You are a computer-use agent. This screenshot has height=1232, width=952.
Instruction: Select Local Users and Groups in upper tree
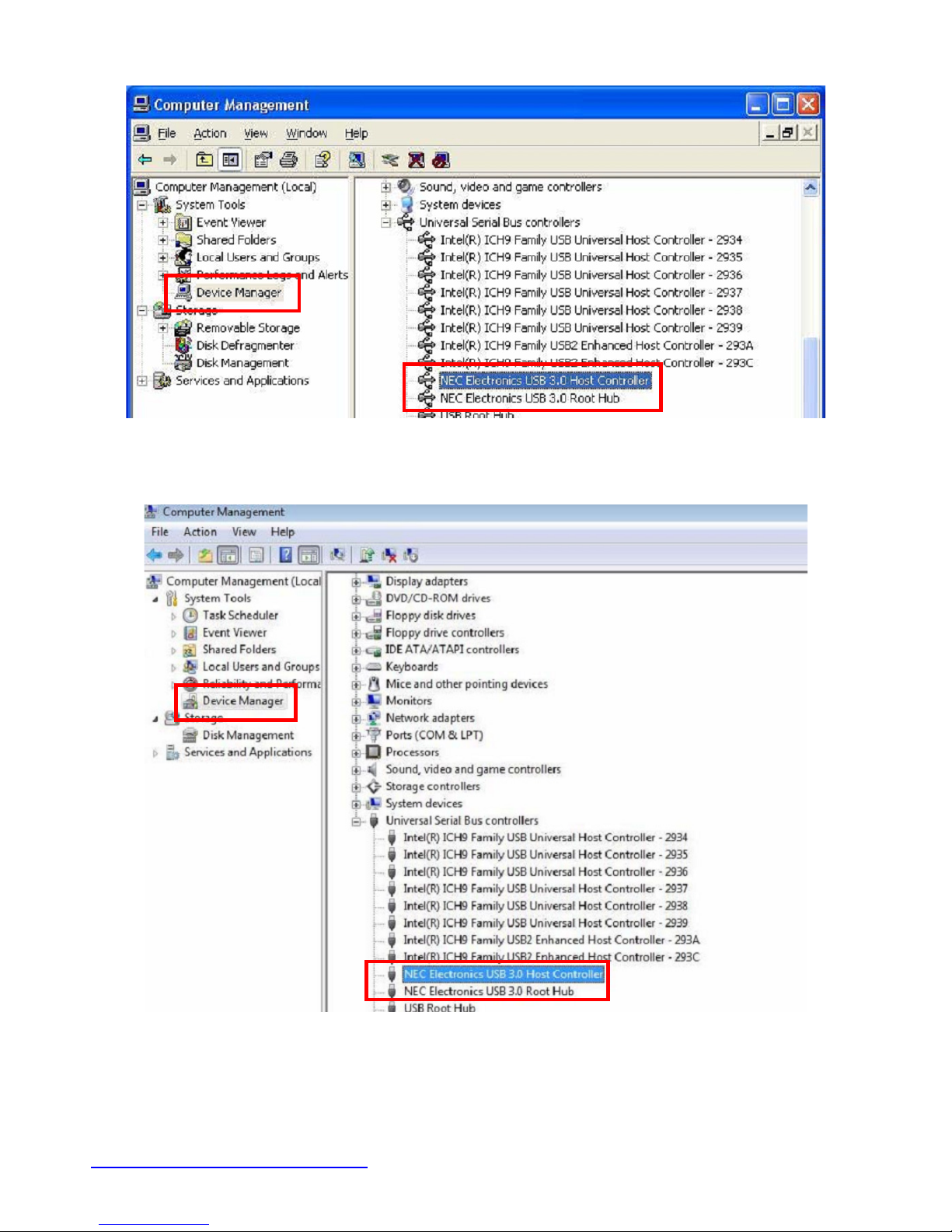pos(258,257)
